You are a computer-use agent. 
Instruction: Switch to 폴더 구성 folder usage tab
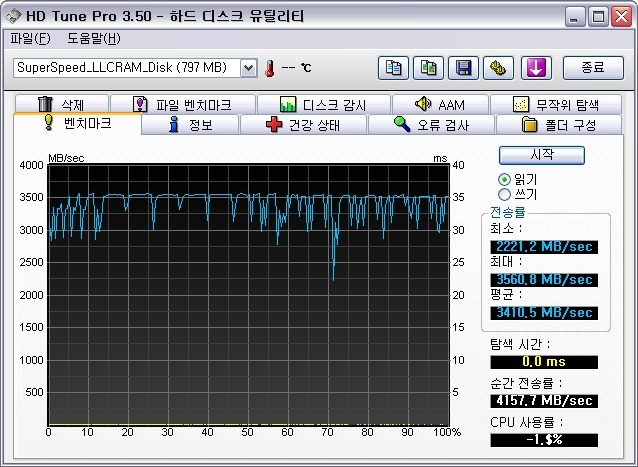(559, 124)
